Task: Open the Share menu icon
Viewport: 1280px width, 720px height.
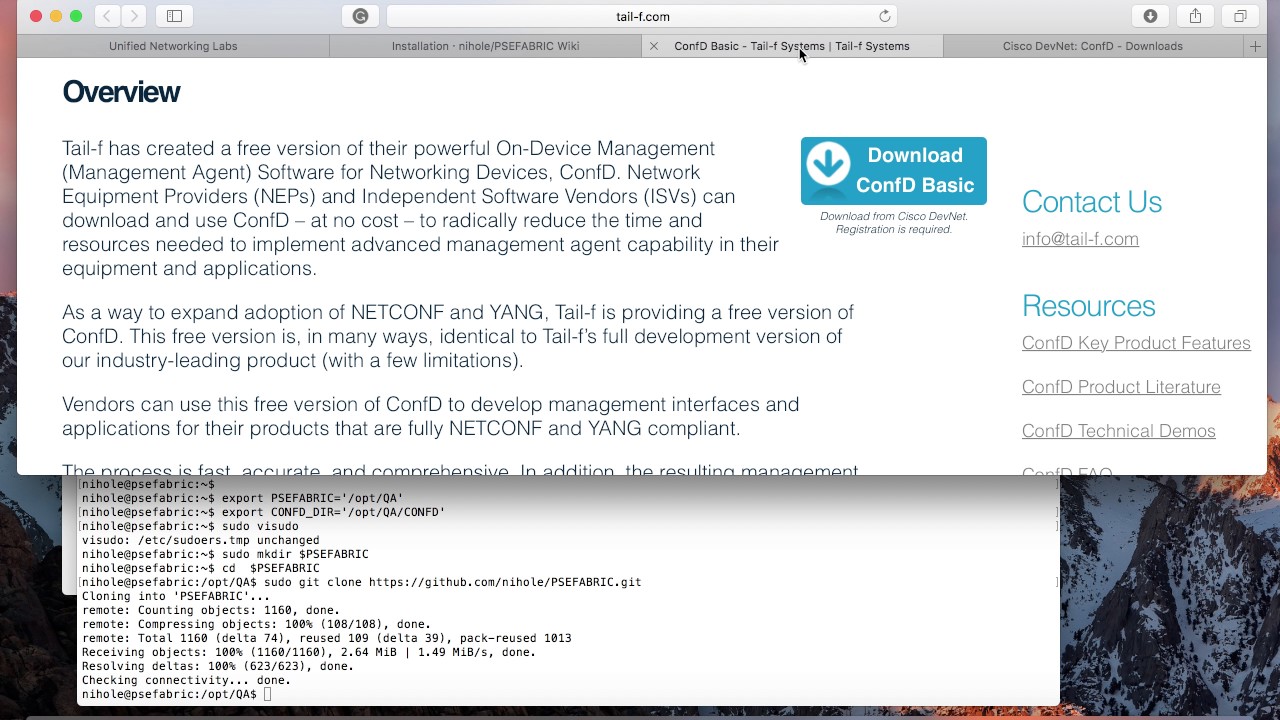Action: [1195, 16]
